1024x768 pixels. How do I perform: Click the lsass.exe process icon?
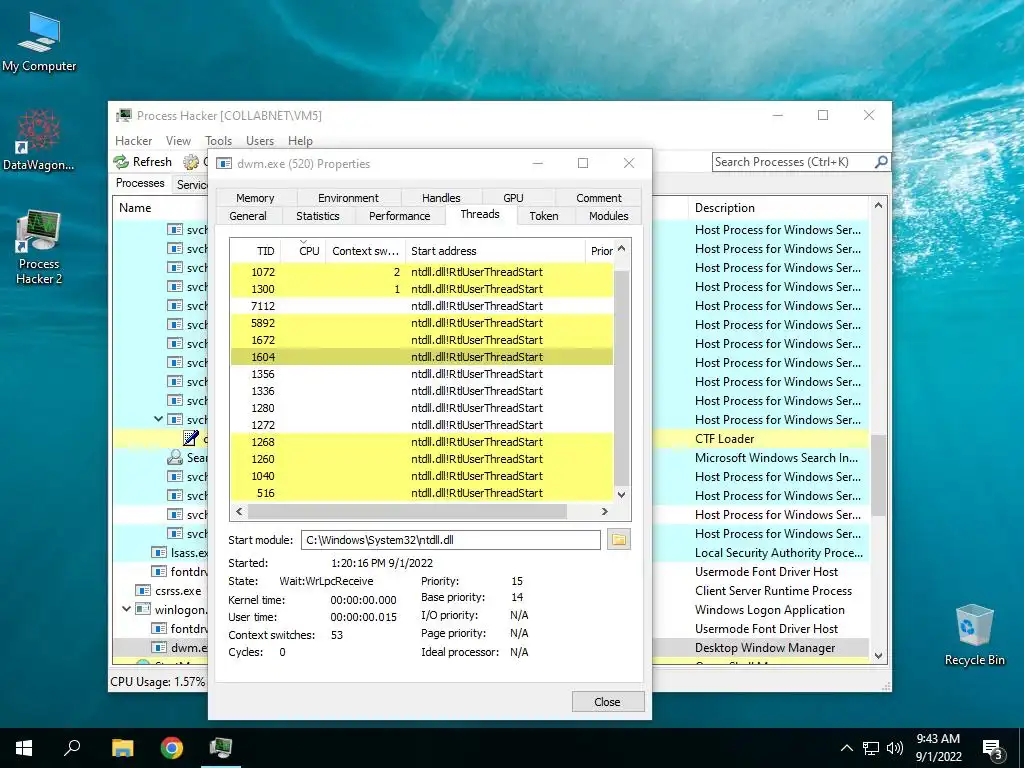(x=159, y=552)
